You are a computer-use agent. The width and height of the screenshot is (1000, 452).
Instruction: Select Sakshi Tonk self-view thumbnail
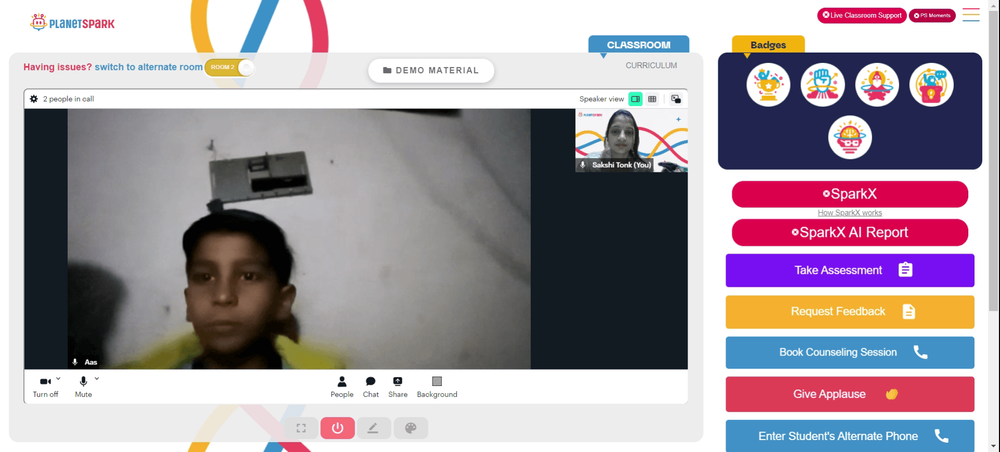click(631, 140)
